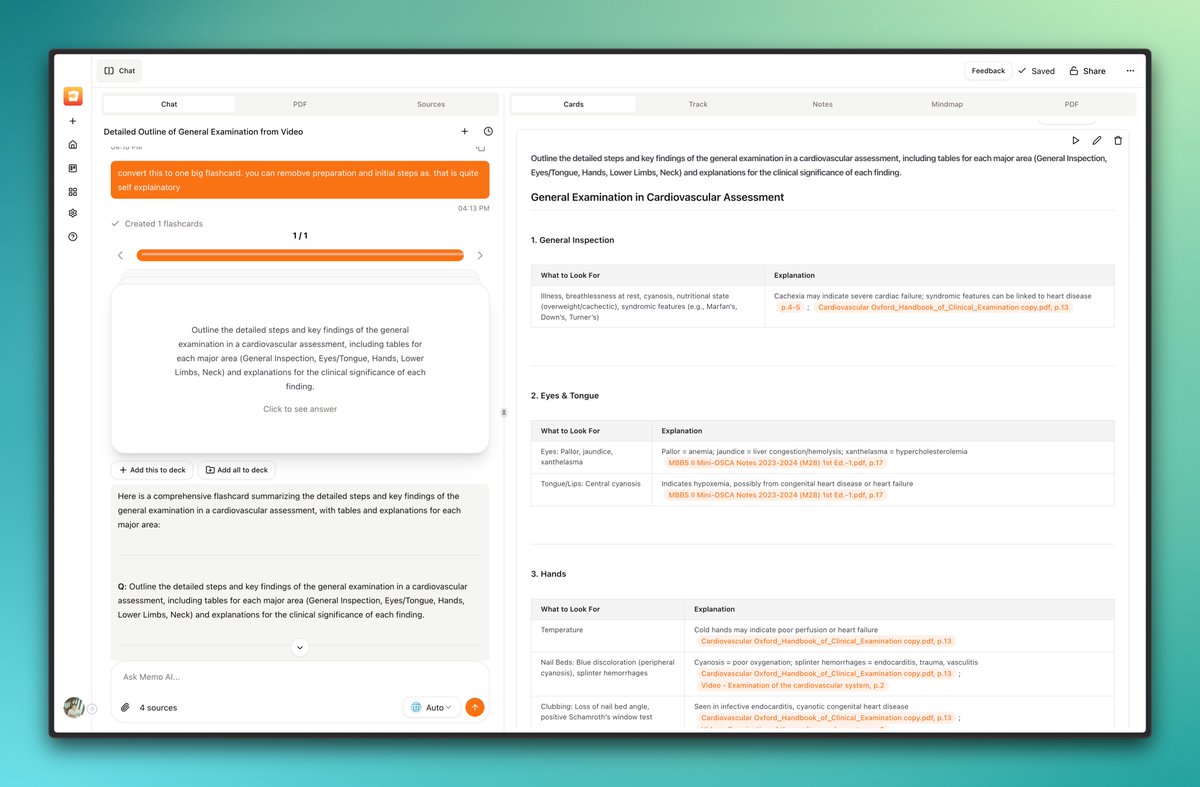Play the flashcard with the play icon

1075,141
